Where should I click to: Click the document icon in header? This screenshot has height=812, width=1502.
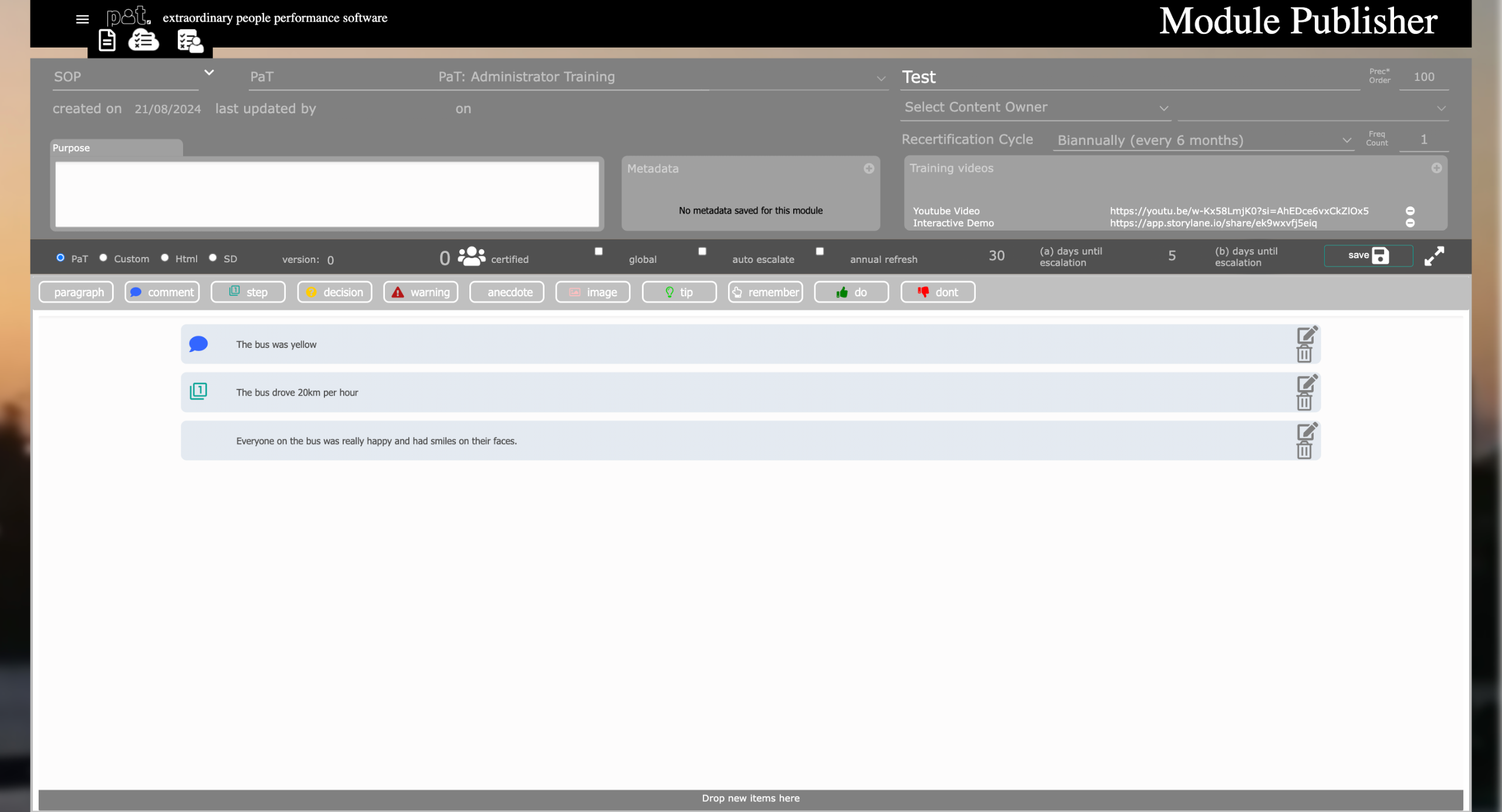pos(107,41)
